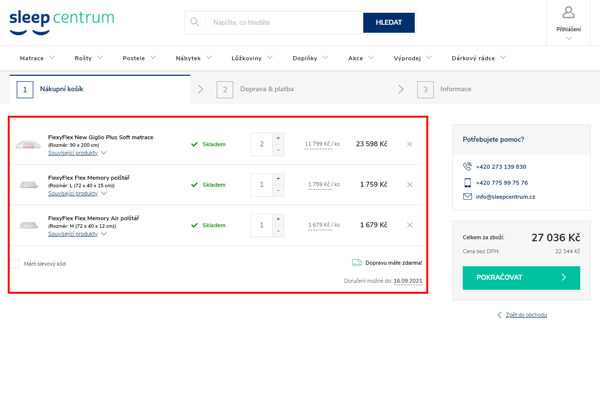Increase quantity of Flex Memory polštář

[278, 178]
